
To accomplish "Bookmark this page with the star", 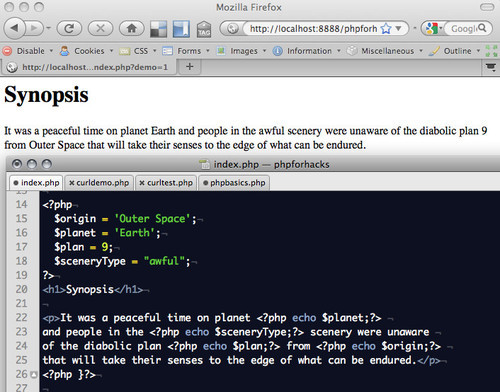I will (386, 29).
